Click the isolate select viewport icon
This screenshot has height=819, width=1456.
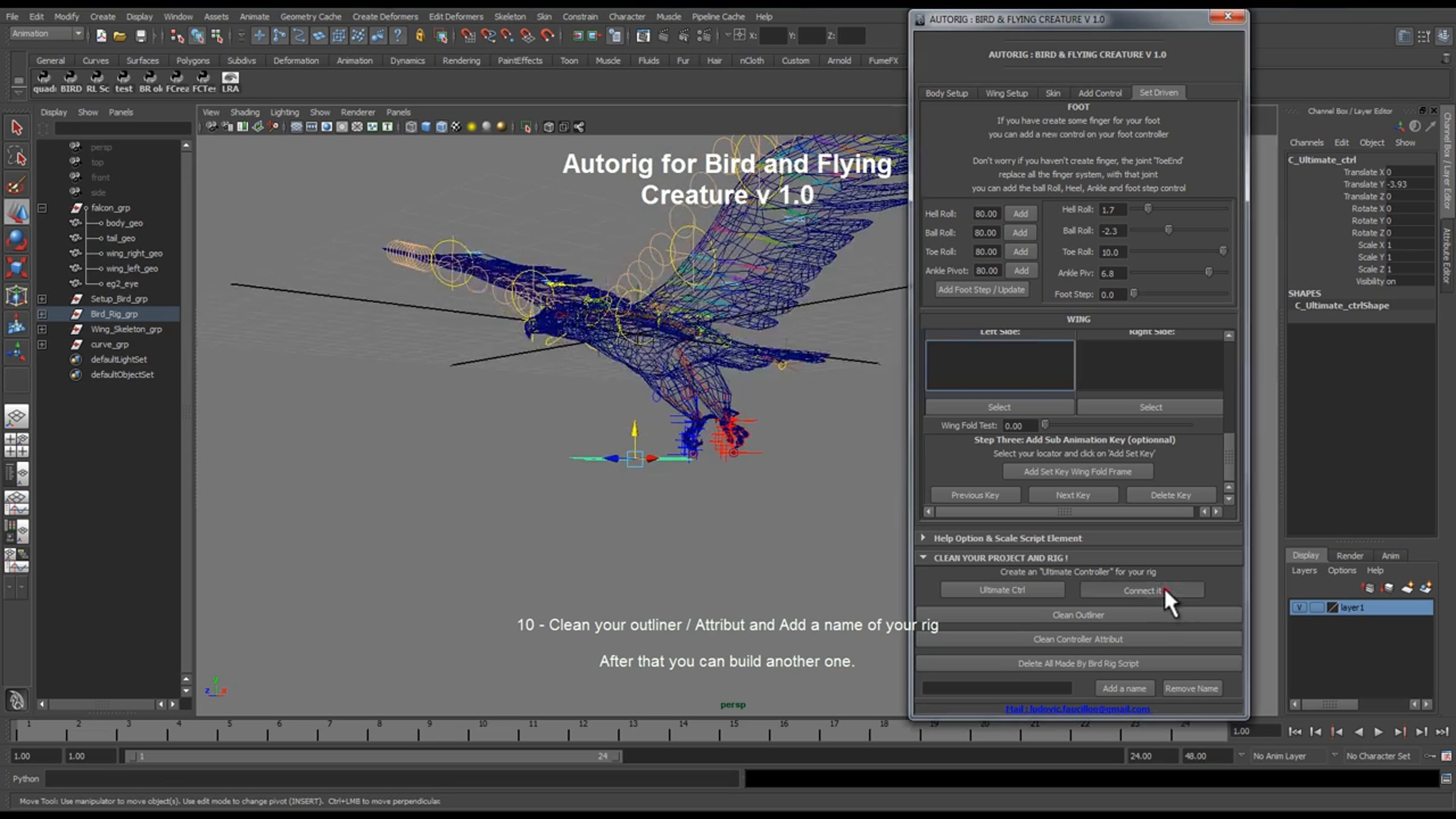pyautogui.click(x=526, y=127)
